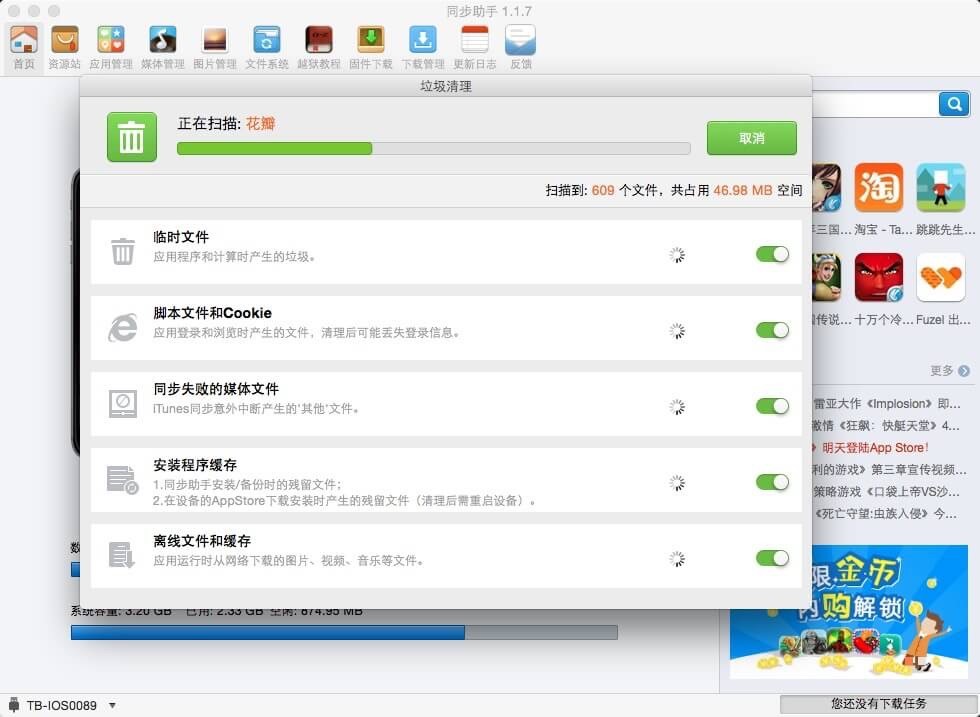Toggle off 脚本文件和Cookie switch
Screen dimensions: 980x717
pos(772,330)
